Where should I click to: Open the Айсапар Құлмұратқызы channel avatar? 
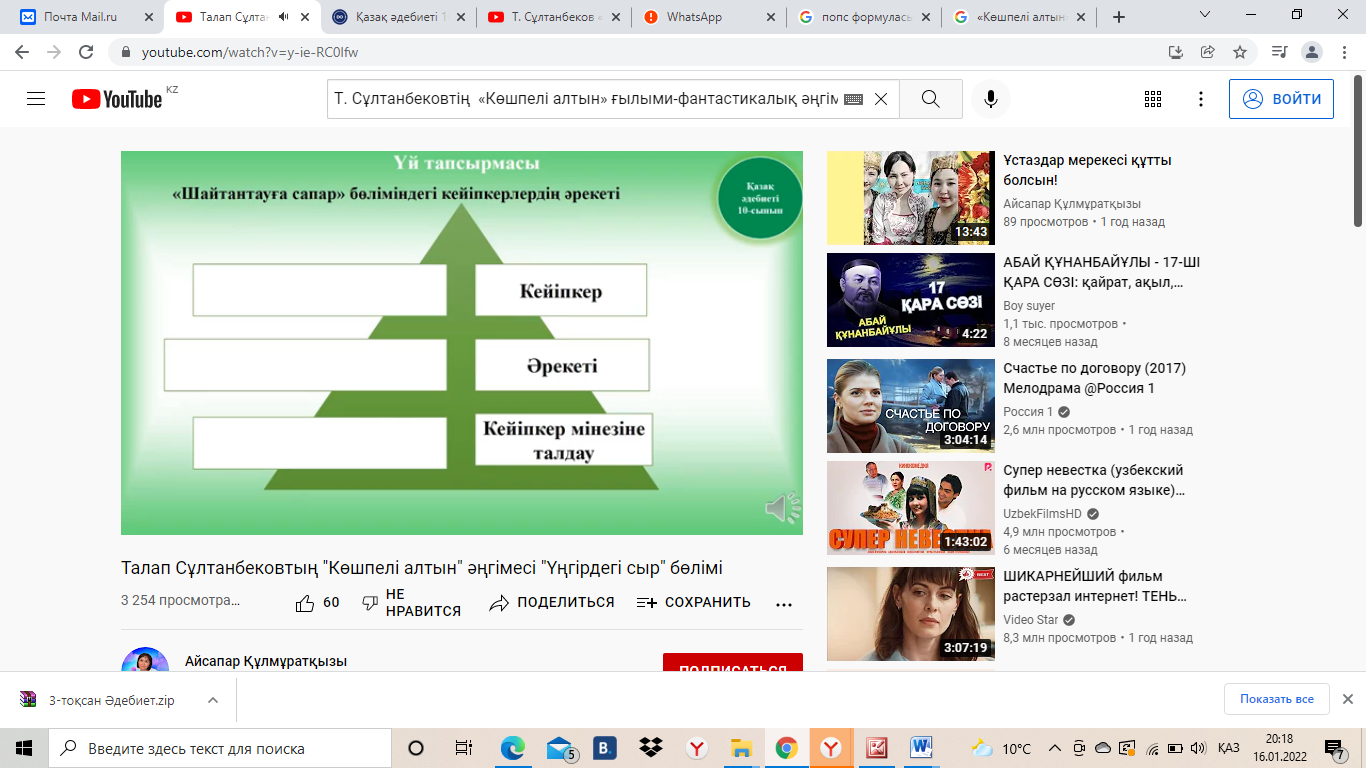(145, 660)
